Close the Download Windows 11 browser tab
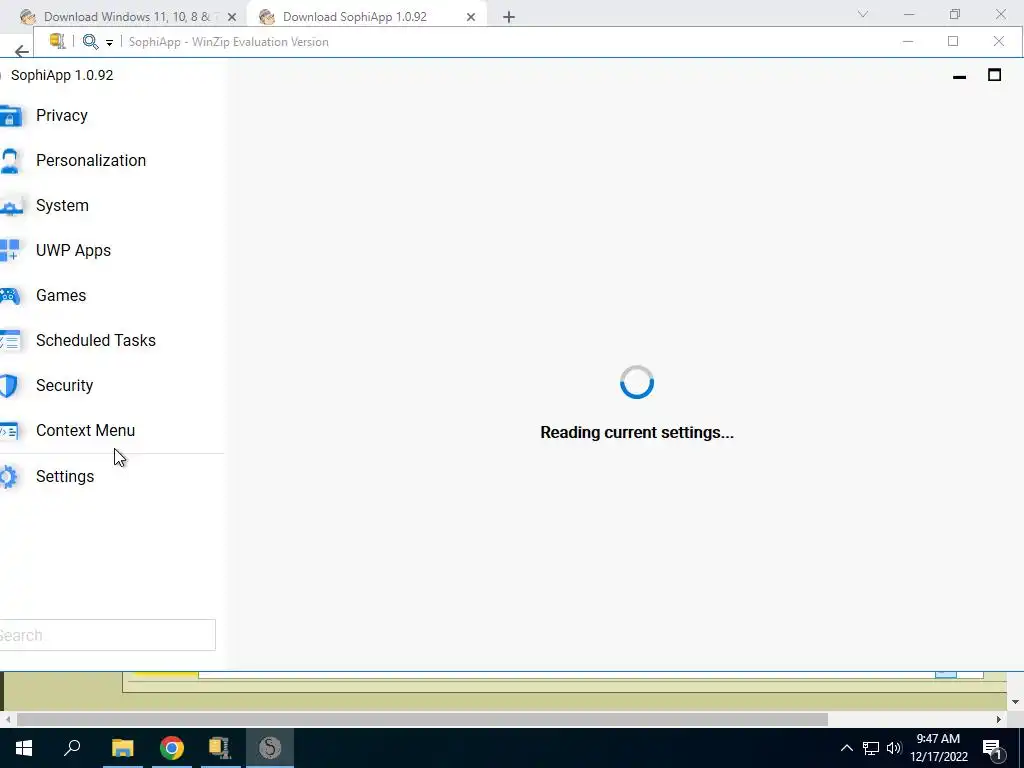Viewport: 1024px width, 768px height. click(231, 17)
